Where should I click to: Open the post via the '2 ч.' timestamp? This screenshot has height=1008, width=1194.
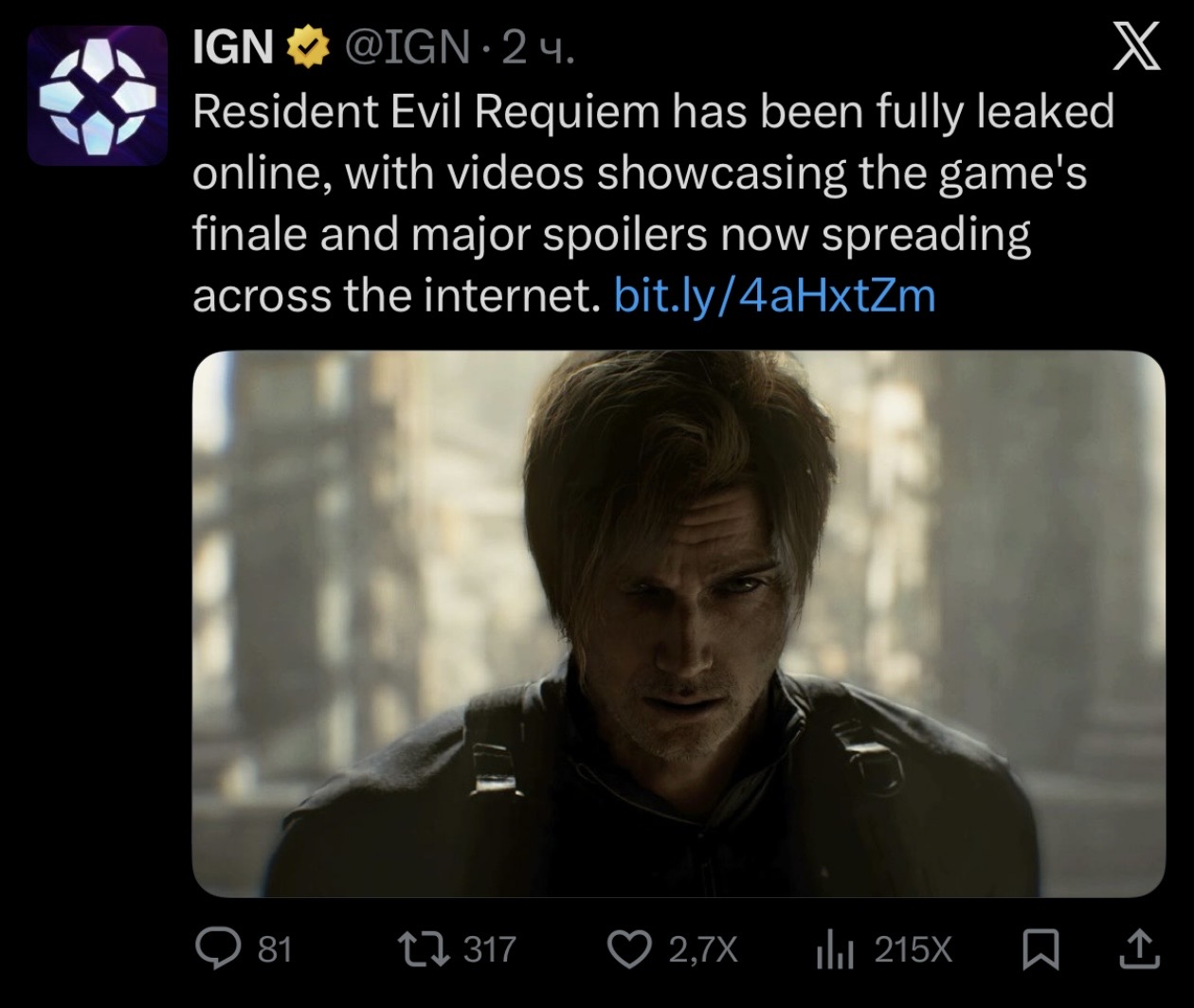(x=537, y=47)
